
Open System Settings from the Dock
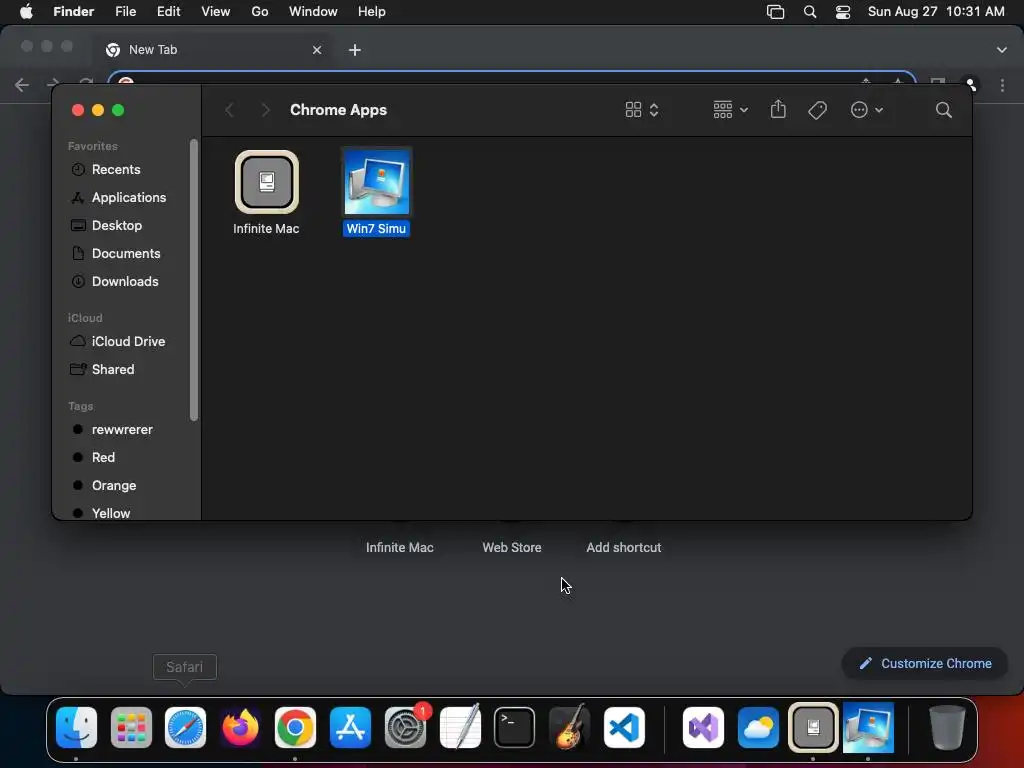click(406, 728)
